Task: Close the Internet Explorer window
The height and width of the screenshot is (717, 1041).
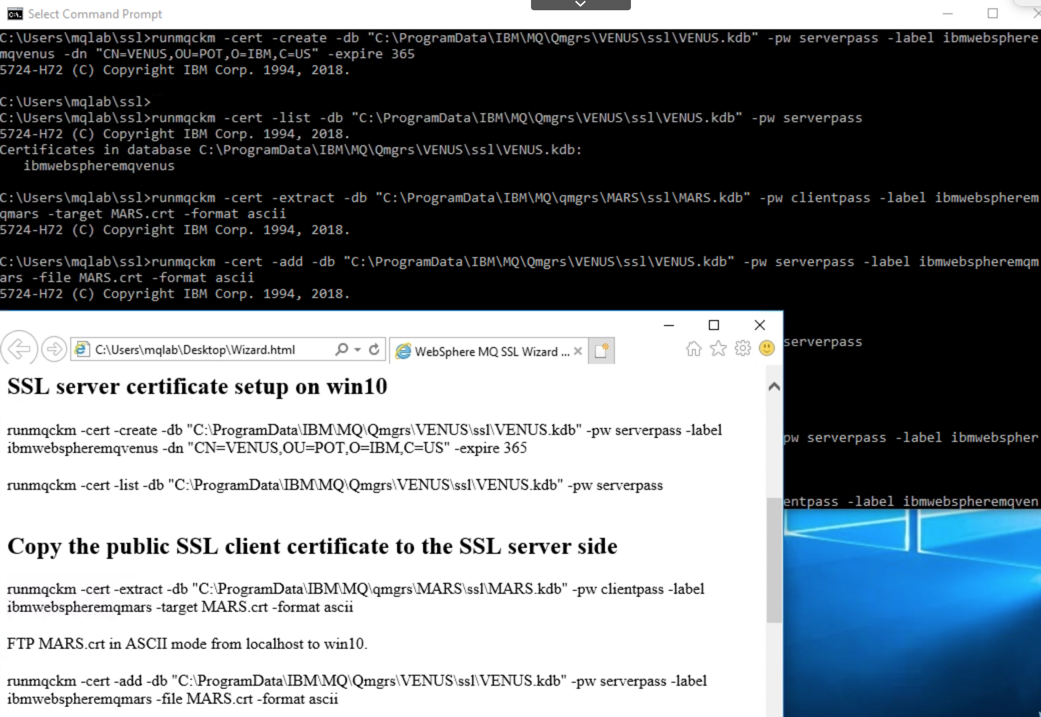Action: (760, 325)
